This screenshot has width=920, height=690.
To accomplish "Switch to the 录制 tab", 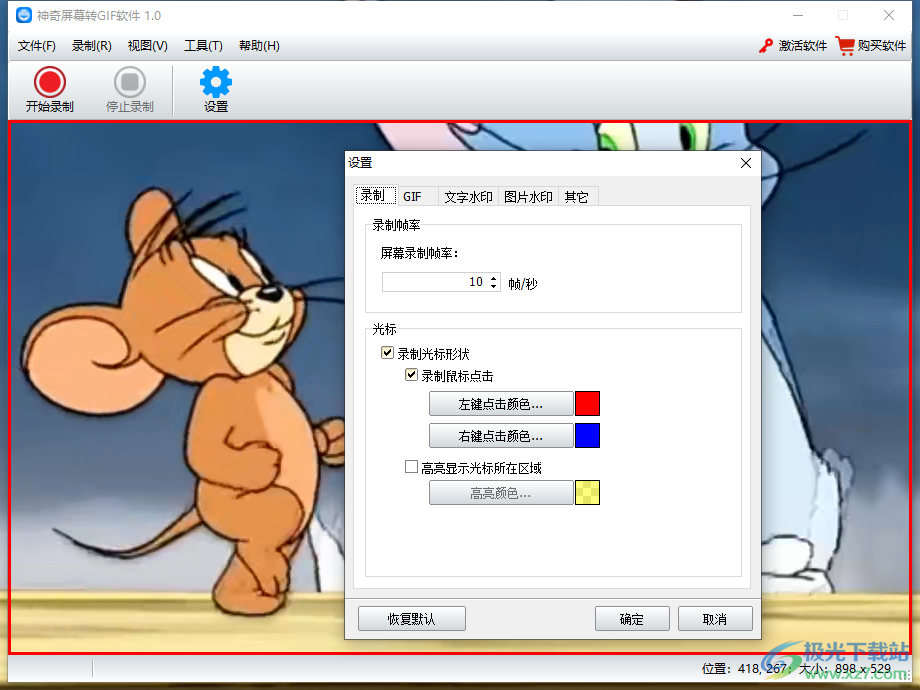I will click(376, 195).
